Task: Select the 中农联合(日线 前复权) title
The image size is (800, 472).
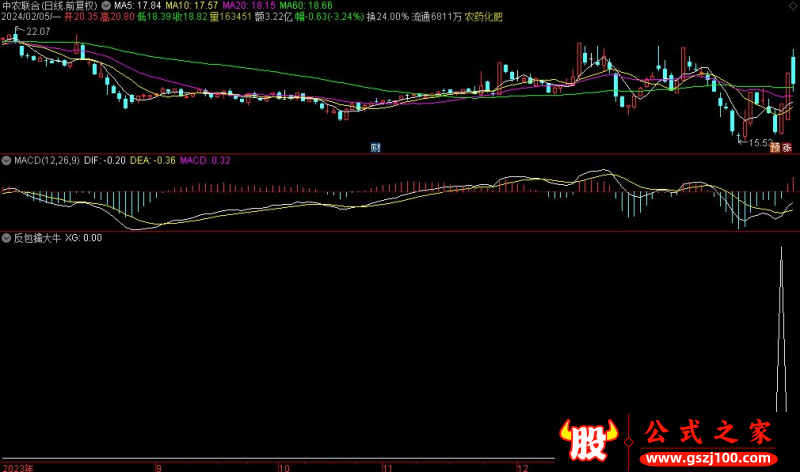Action: click(x=50, y=6)
